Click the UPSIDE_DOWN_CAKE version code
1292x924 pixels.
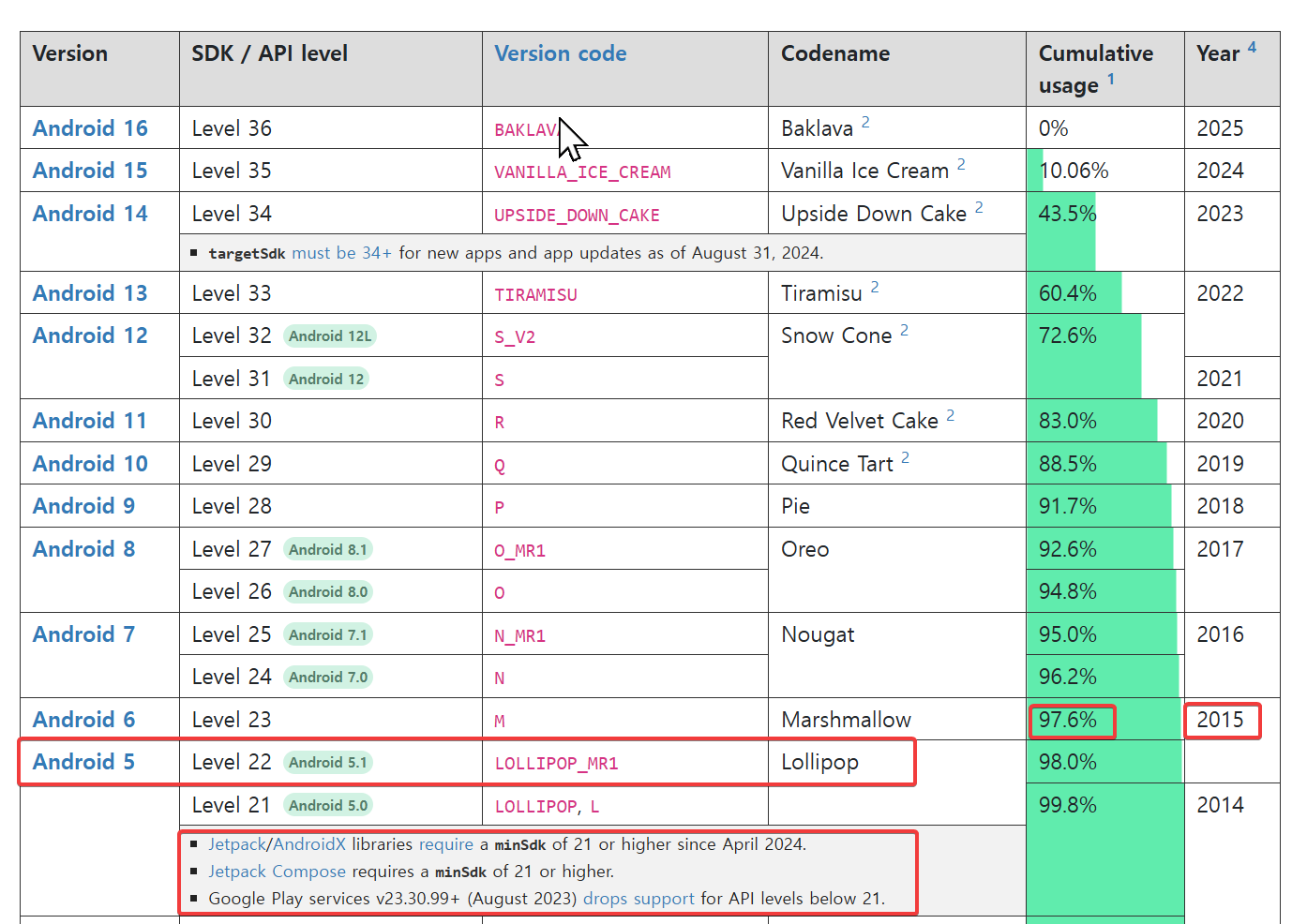577,216
